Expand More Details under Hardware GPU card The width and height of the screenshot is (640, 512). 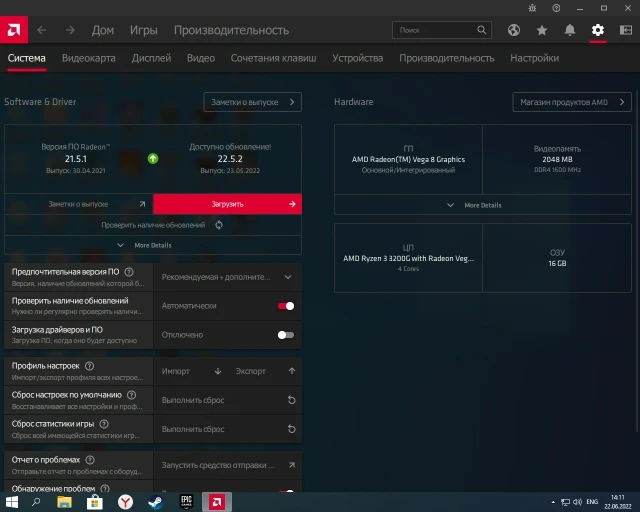click(483, 205)
